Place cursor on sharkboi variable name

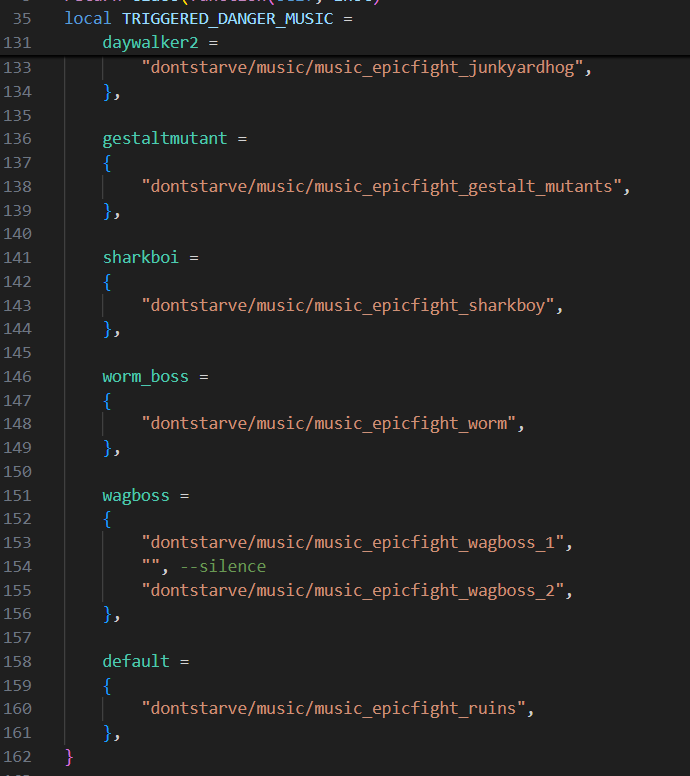140,257
